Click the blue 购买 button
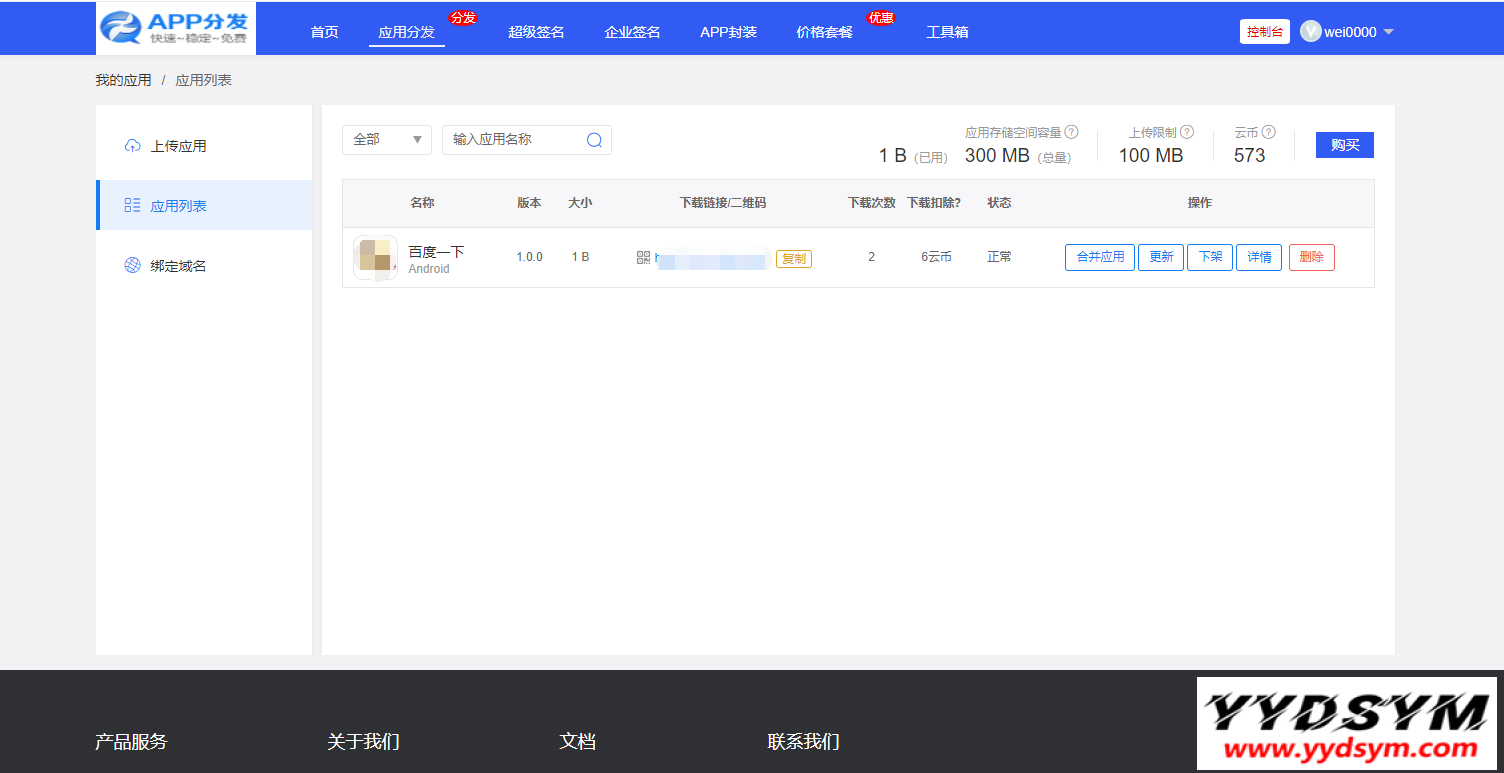This screenshot has height=773, width=1504. click(x=1344, y=145)
